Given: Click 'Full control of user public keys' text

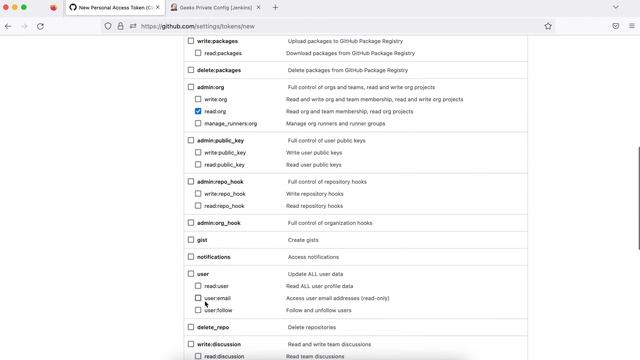Looking at the screenshot, I should [x=327, y=140].
